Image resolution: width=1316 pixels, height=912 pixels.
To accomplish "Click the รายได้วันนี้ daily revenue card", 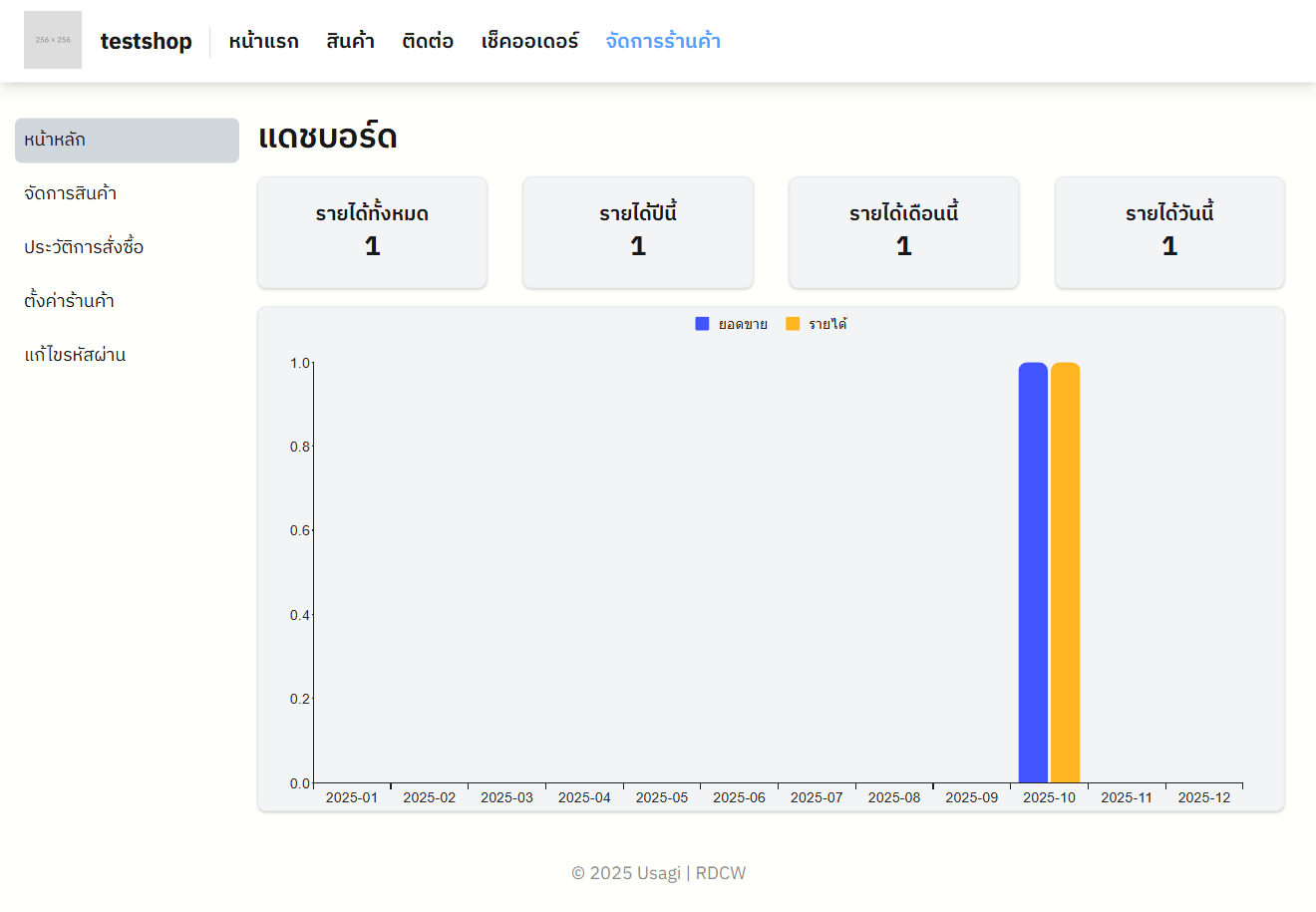I will (x=1169, y=232).
